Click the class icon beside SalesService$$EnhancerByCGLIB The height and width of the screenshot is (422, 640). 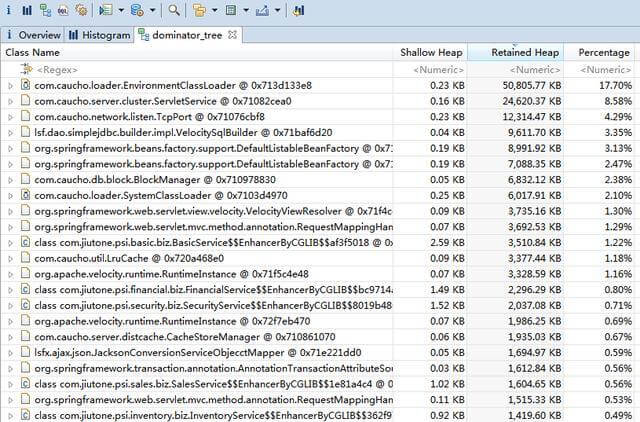[x=25, y=384]
